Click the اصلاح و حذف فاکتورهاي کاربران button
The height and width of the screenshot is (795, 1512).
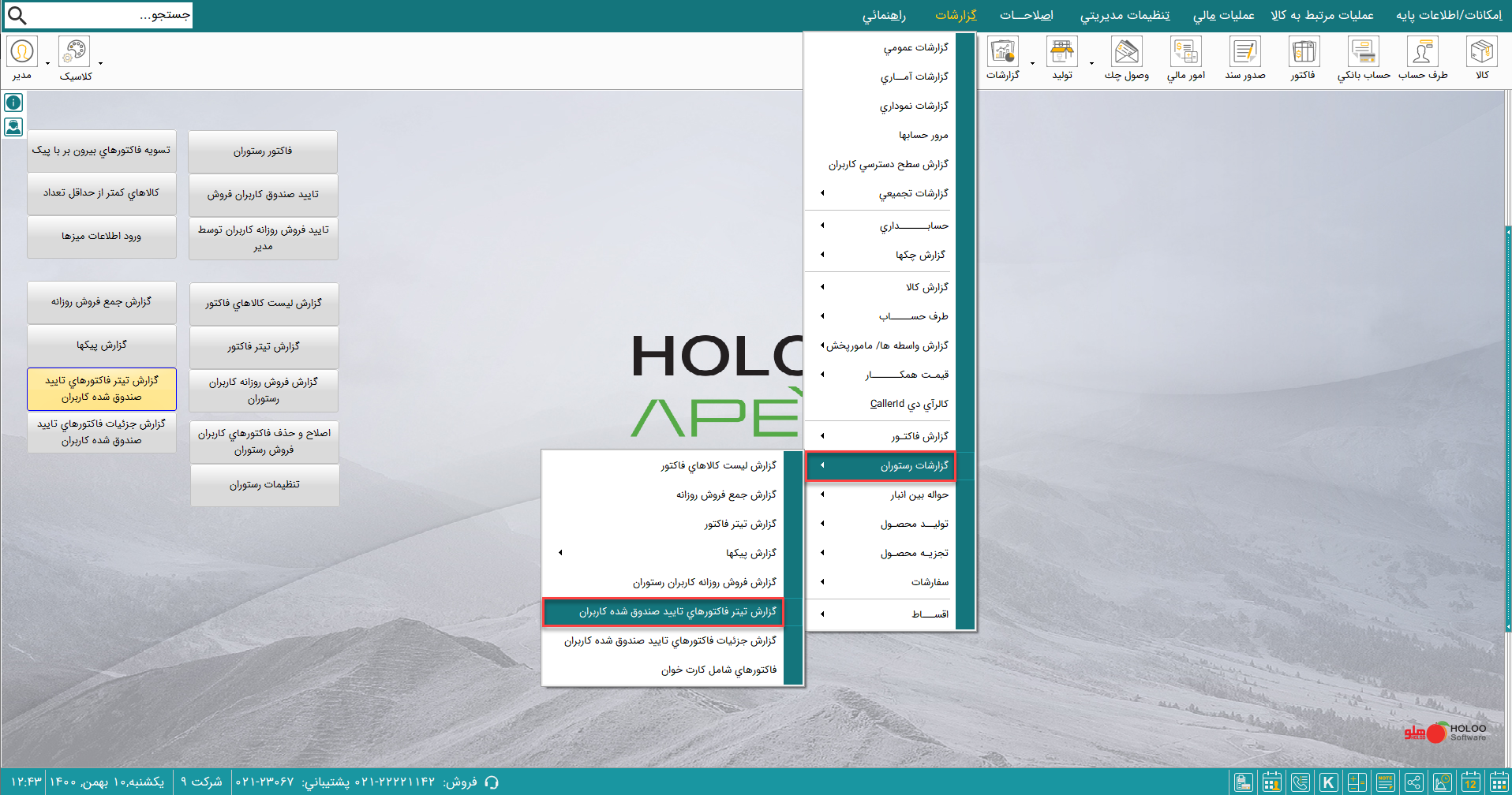click(264, 442)
